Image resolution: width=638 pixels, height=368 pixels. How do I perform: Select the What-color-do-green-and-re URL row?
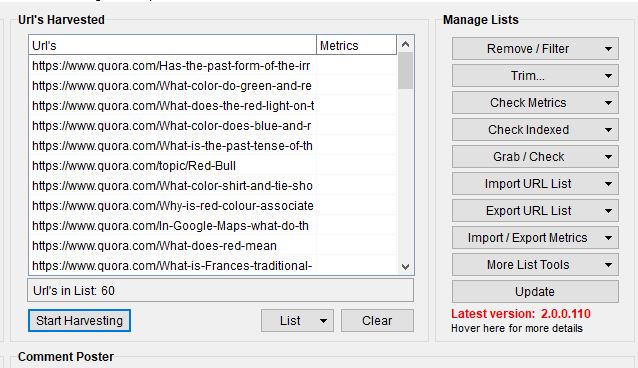212,86
